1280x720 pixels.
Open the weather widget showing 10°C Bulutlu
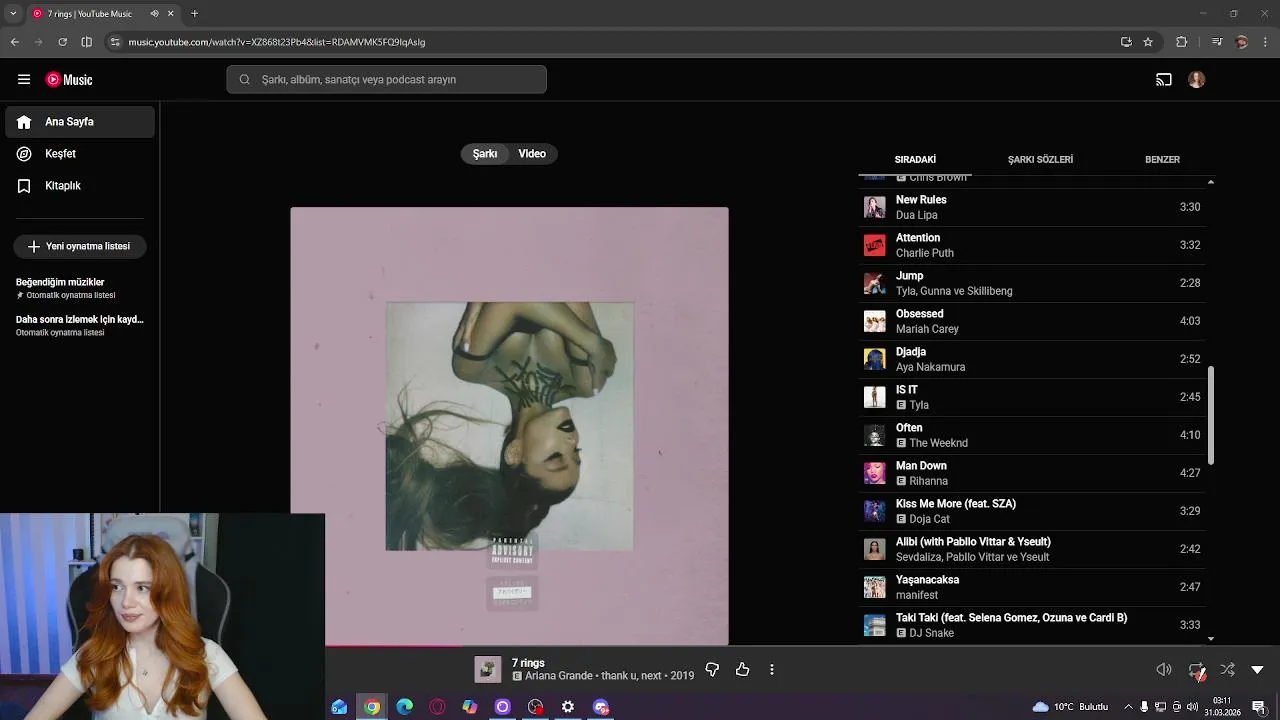(x=1070, y=707)
